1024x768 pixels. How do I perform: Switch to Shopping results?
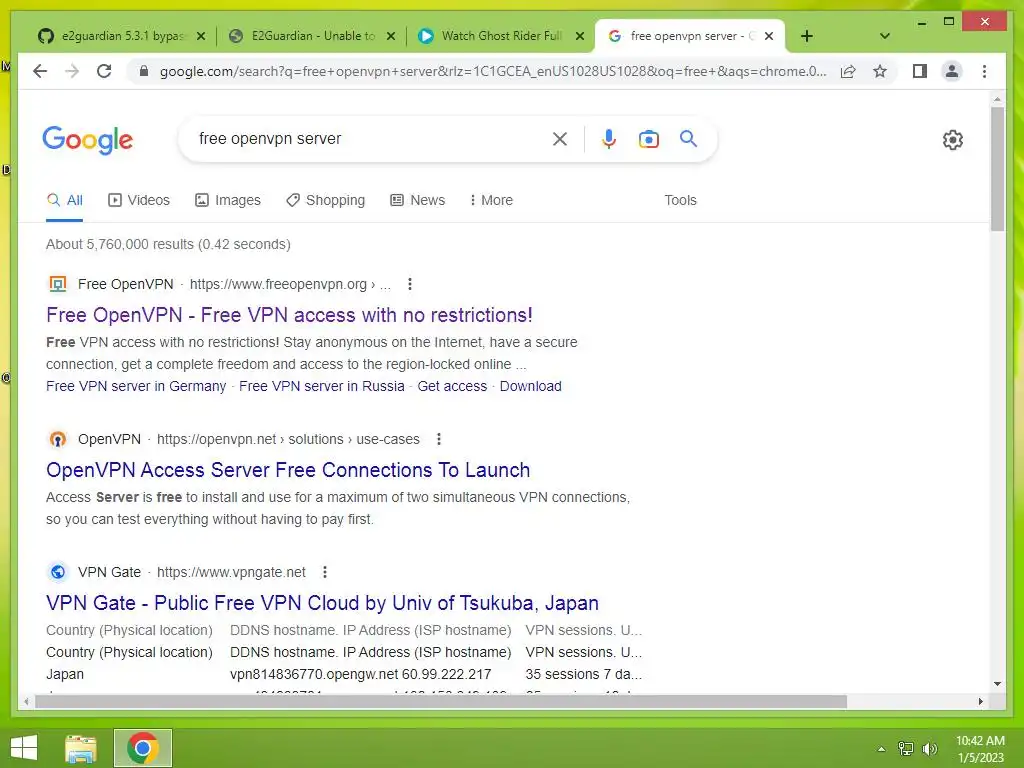[x=325, y=200]
